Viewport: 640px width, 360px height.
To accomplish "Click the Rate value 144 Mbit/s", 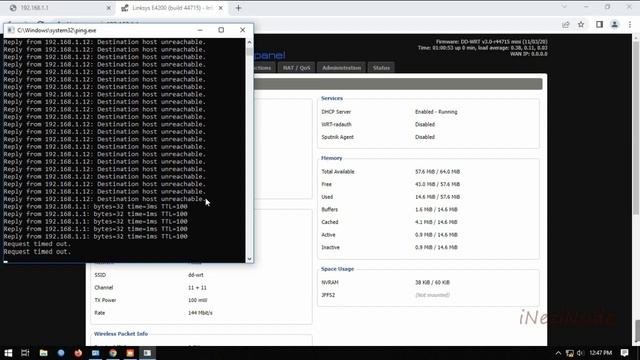I will [200, 313].
